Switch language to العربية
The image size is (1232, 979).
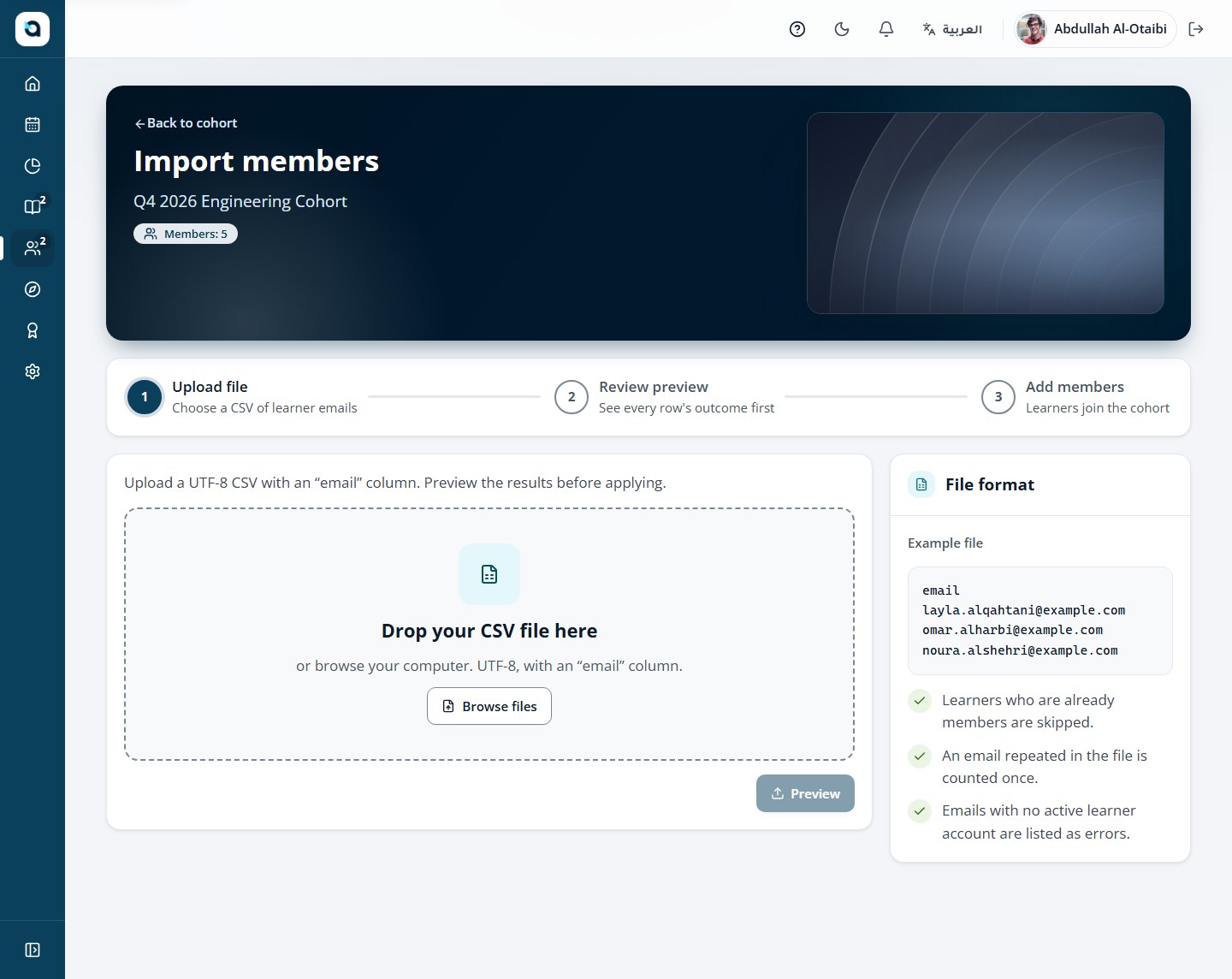[x=952, y=29]
